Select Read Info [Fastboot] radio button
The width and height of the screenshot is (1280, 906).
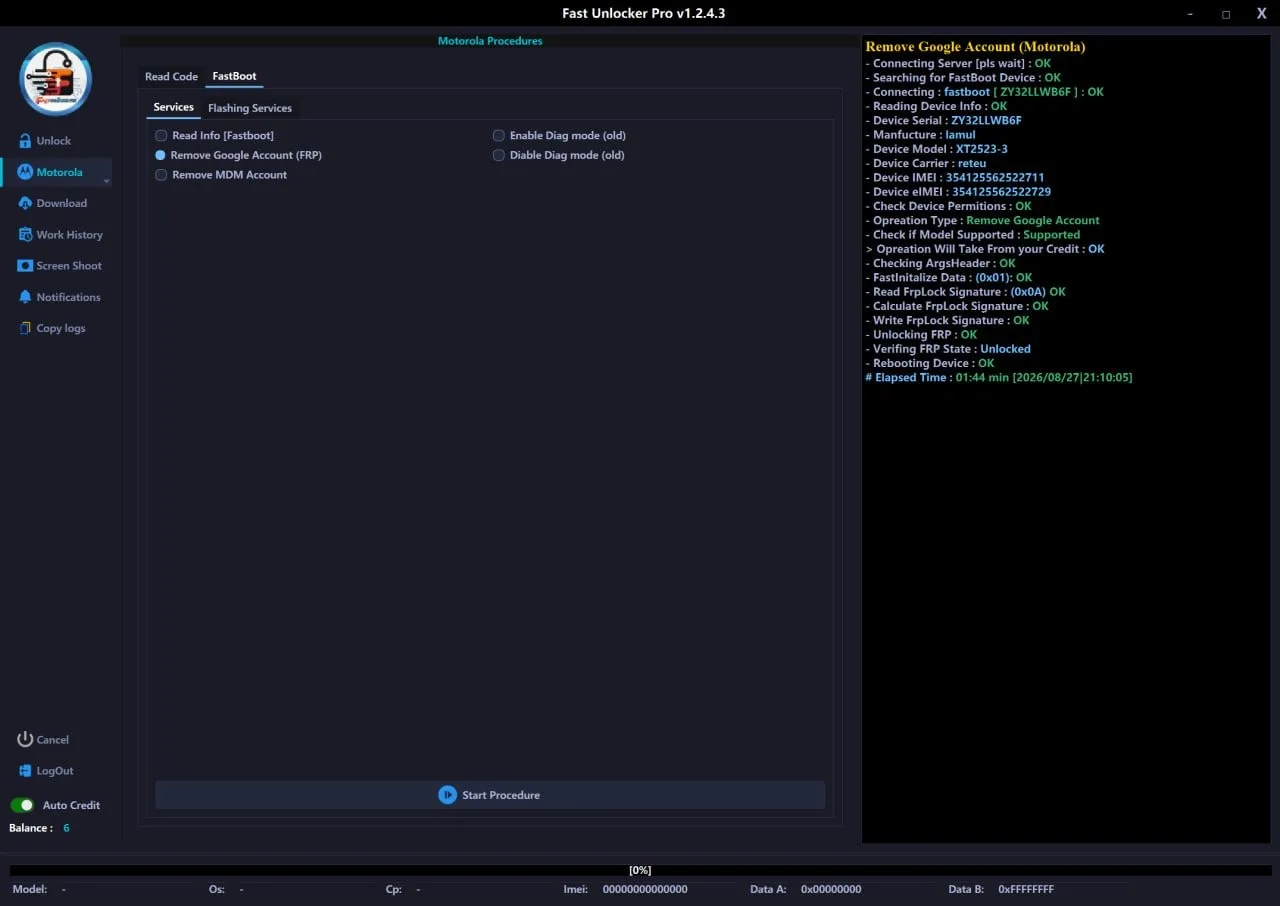[161, 135]
